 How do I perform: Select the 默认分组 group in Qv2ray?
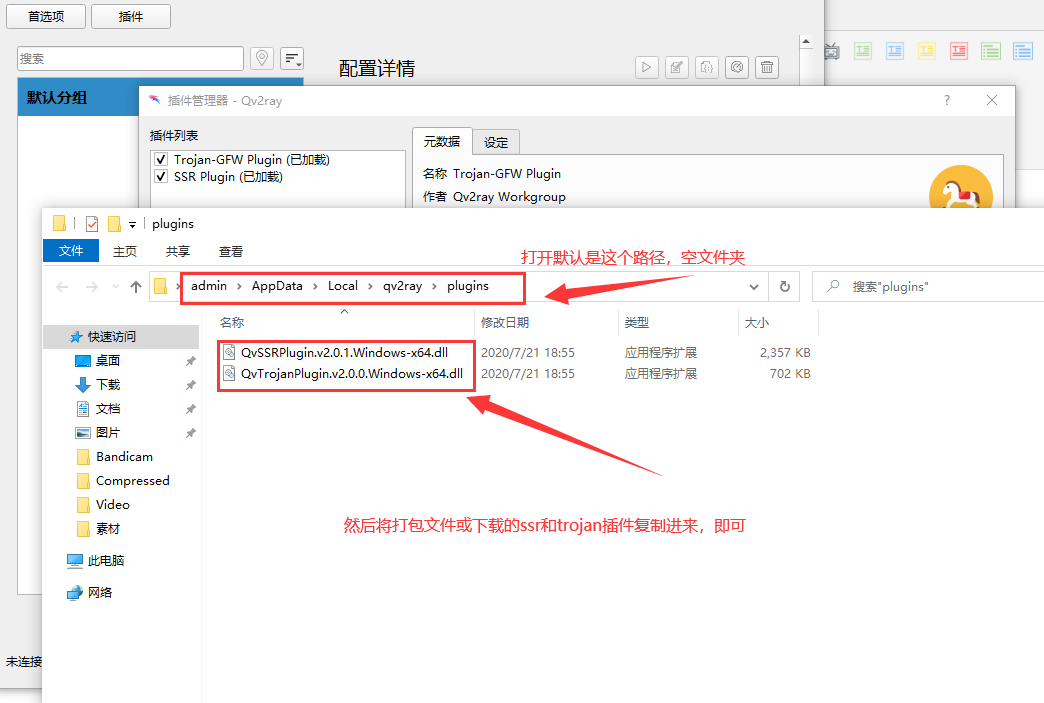[79, 97]
